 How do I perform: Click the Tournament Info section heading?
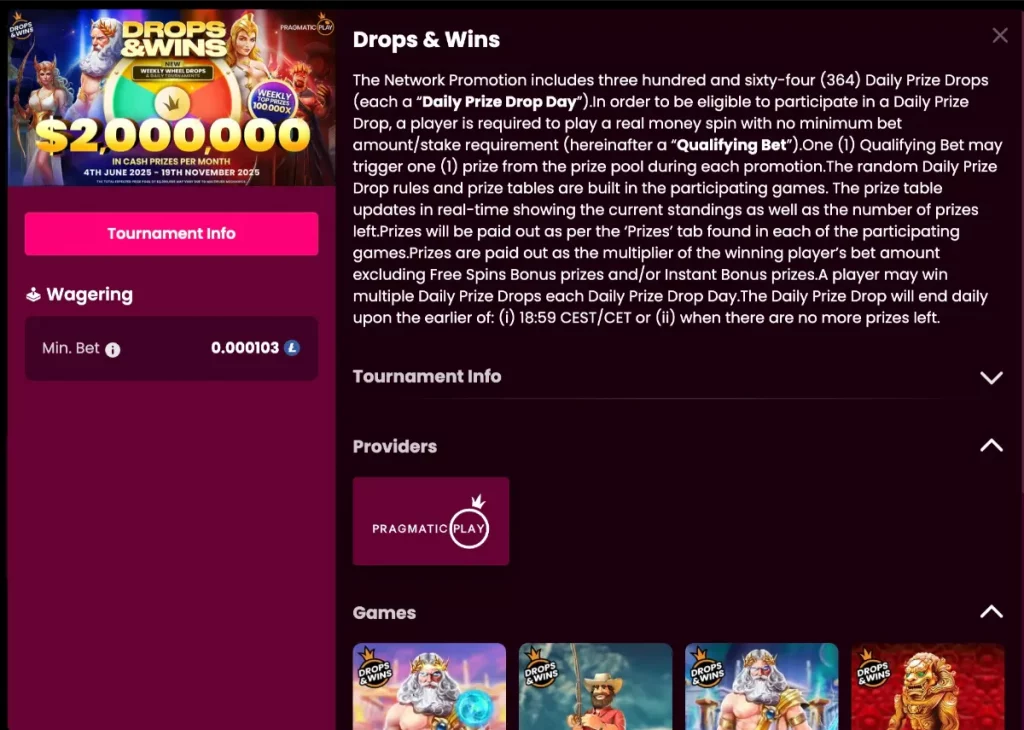coord(427,377)
